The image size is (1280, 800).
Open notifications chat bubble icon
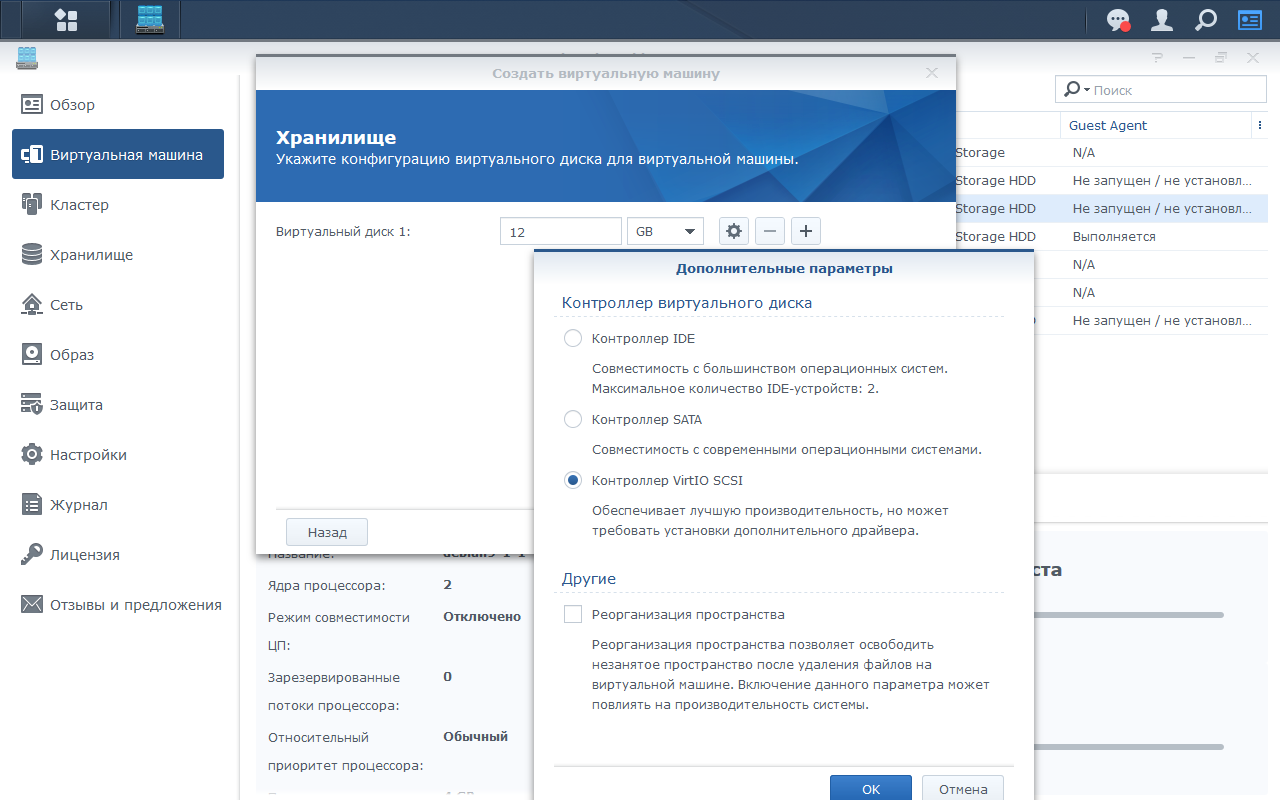(1118, 20)
